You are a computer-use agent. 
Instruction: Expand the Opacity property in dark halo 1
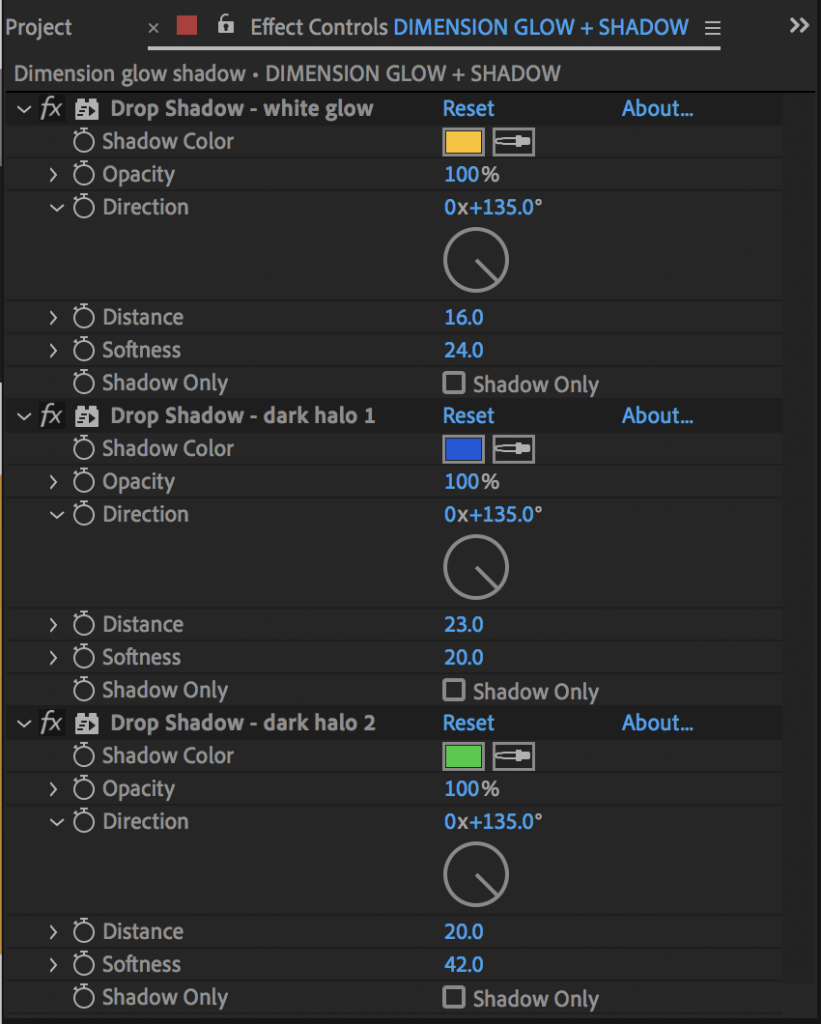54,482
